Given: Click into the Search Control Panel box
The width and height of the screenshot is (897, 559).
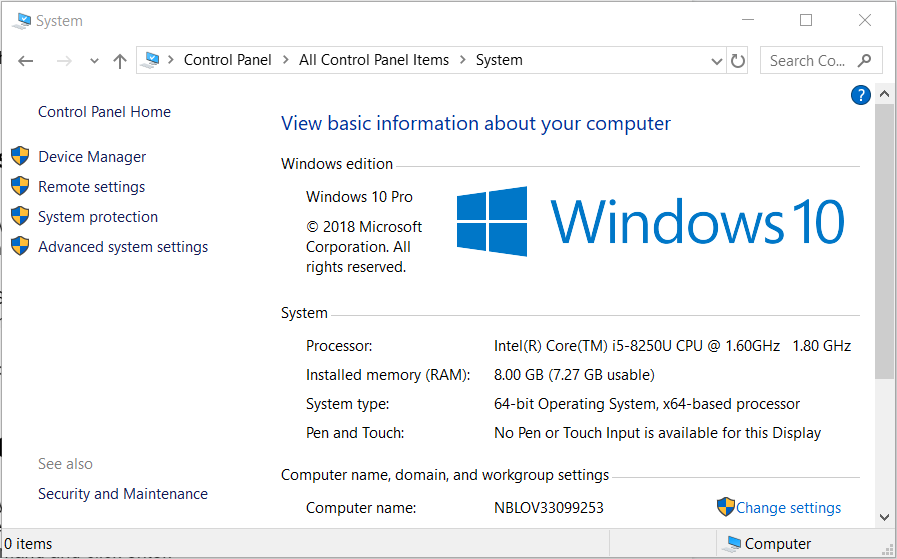Looking at the screenshot, I should pyautogui.click(x=808, y=60).
